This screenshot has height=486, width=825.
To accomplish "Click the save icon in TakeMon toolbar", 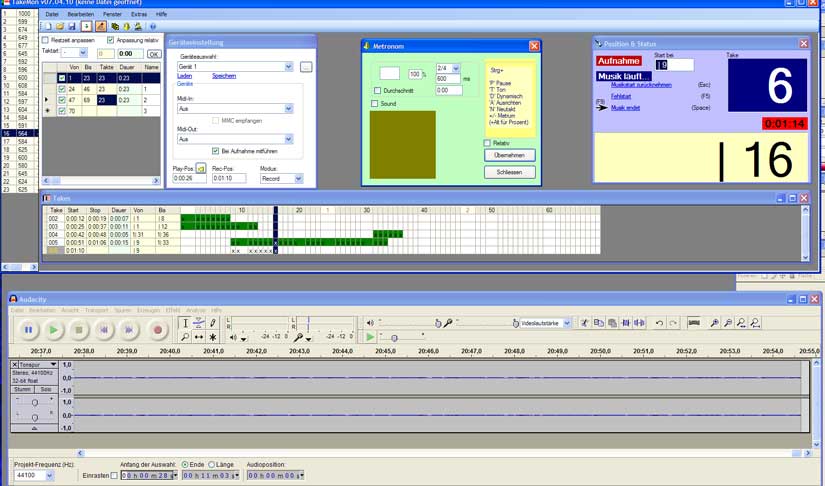I will coord(73,26).
